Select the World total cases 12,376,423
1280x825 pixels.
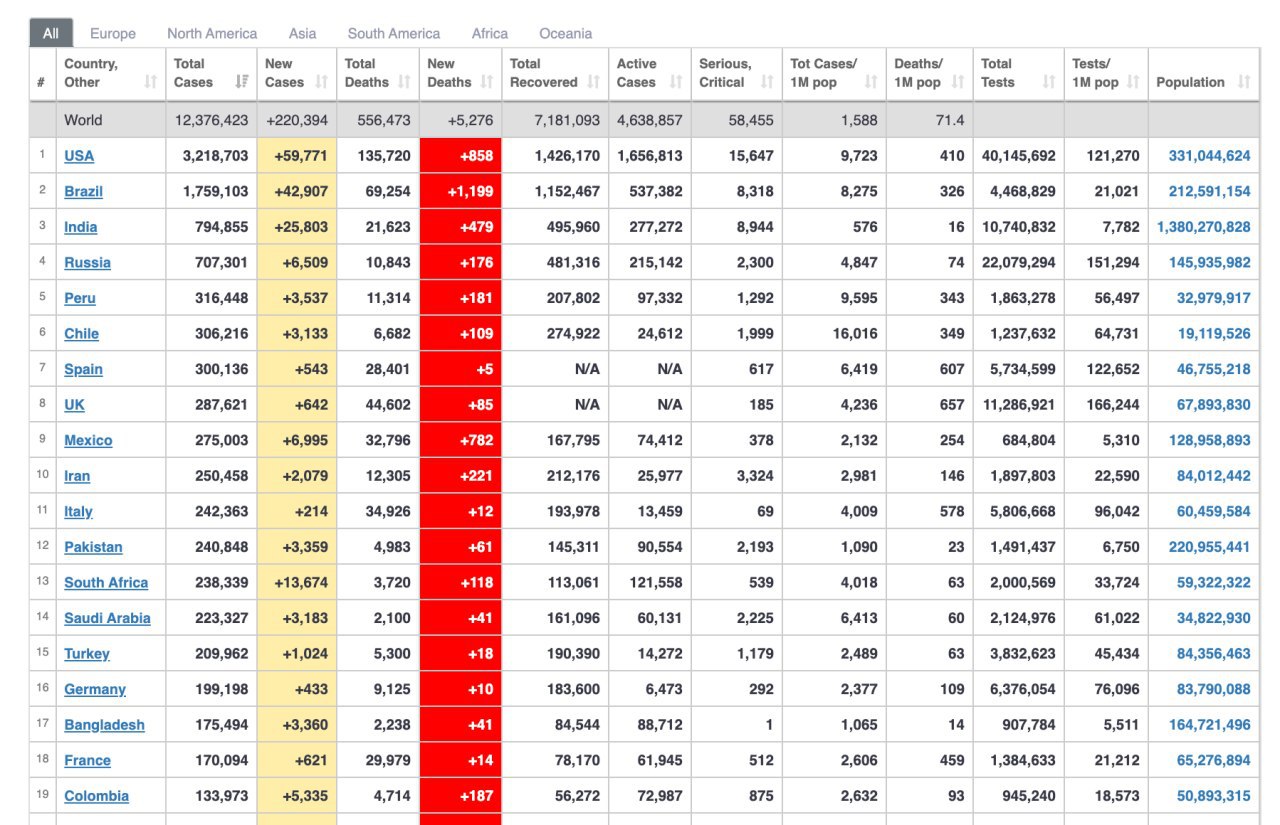(211, 120)
